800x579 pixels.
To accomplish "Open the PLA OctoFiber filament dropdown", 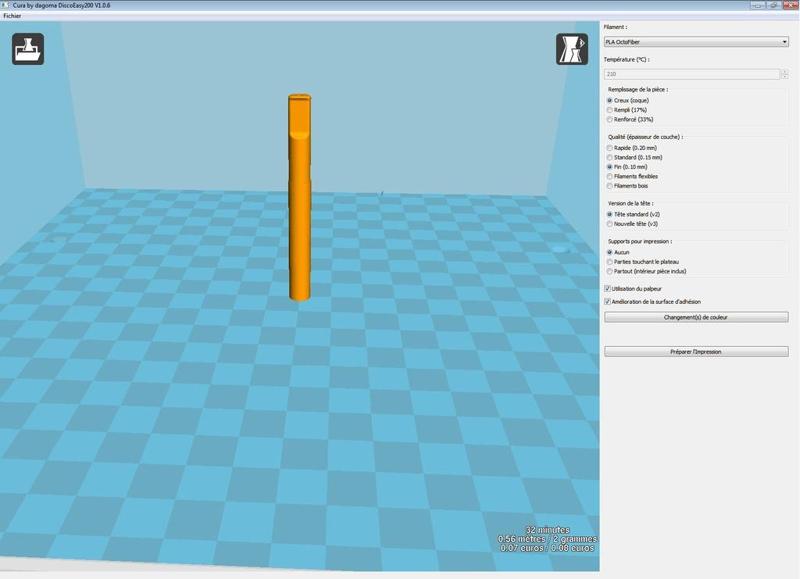I will [696, 42].
